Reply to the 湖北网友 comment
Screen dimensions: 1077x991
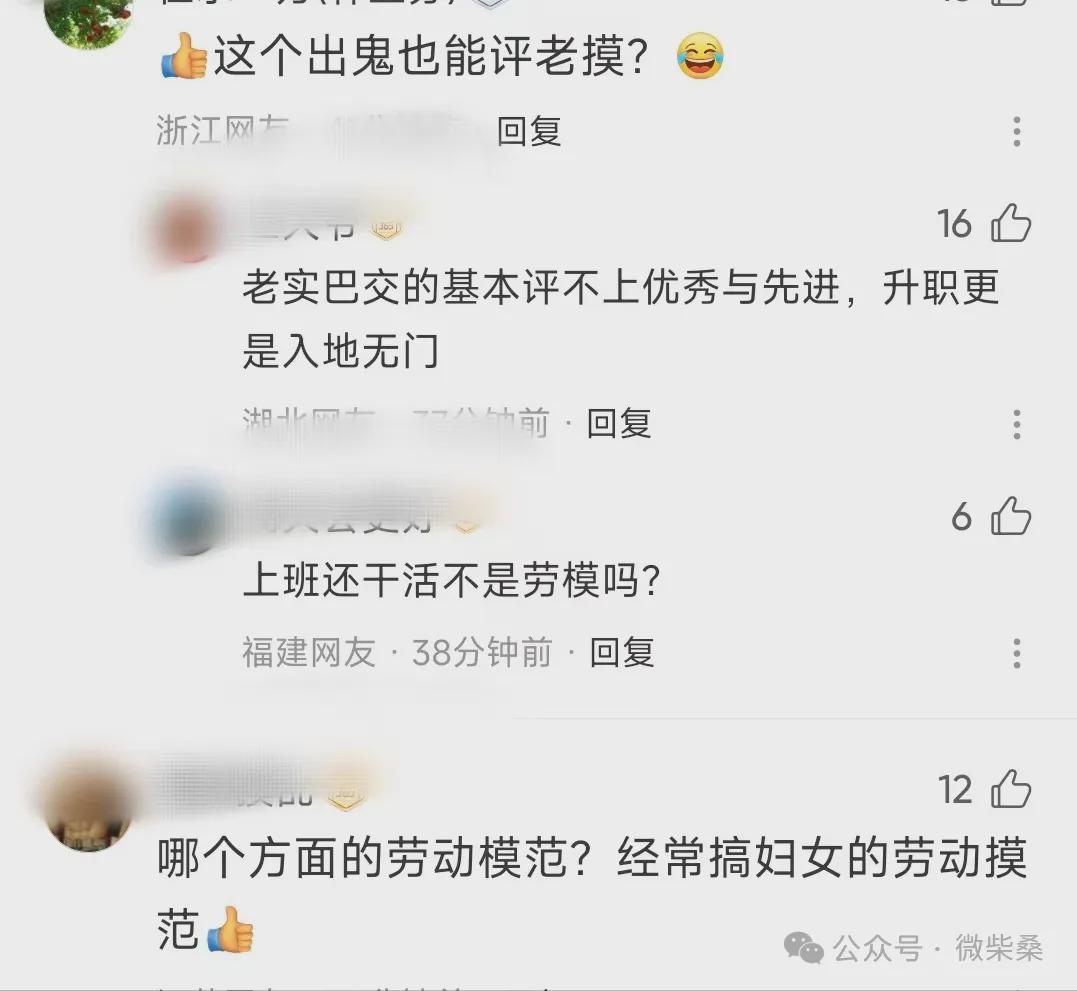pyautogui.click(x=619, y=423)
